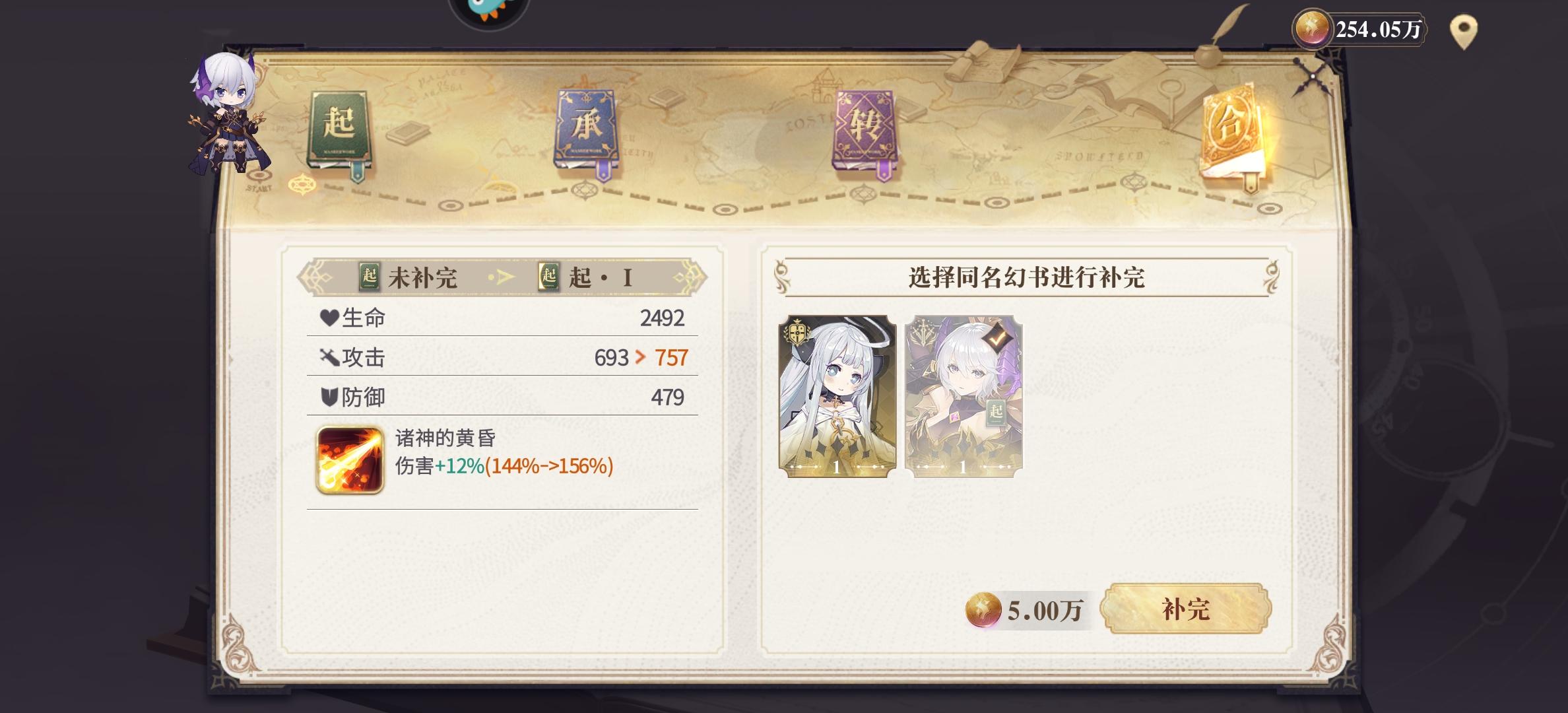
Task: Close the panel with crossed-swords X
Action: (x=1313, y=77)
